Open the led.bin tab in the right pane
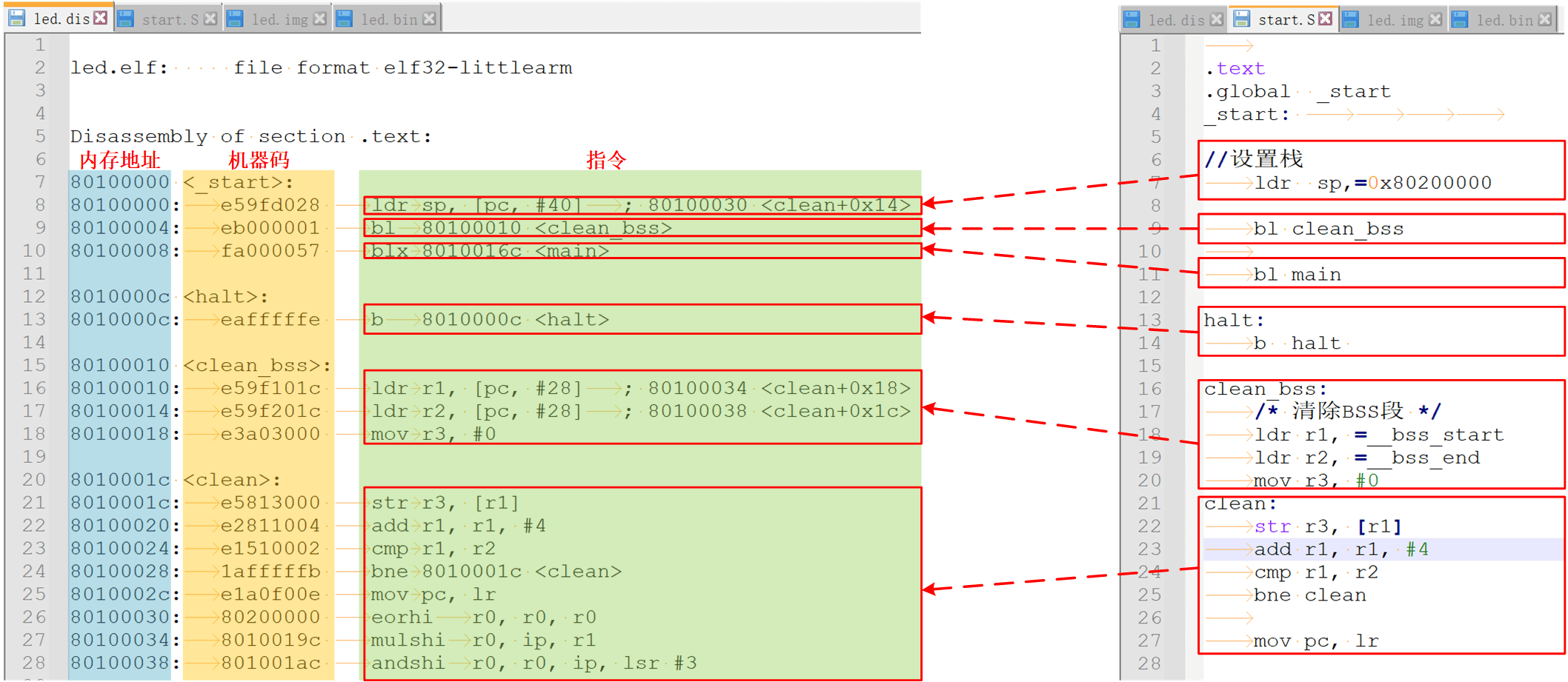 coord(1504,20)
